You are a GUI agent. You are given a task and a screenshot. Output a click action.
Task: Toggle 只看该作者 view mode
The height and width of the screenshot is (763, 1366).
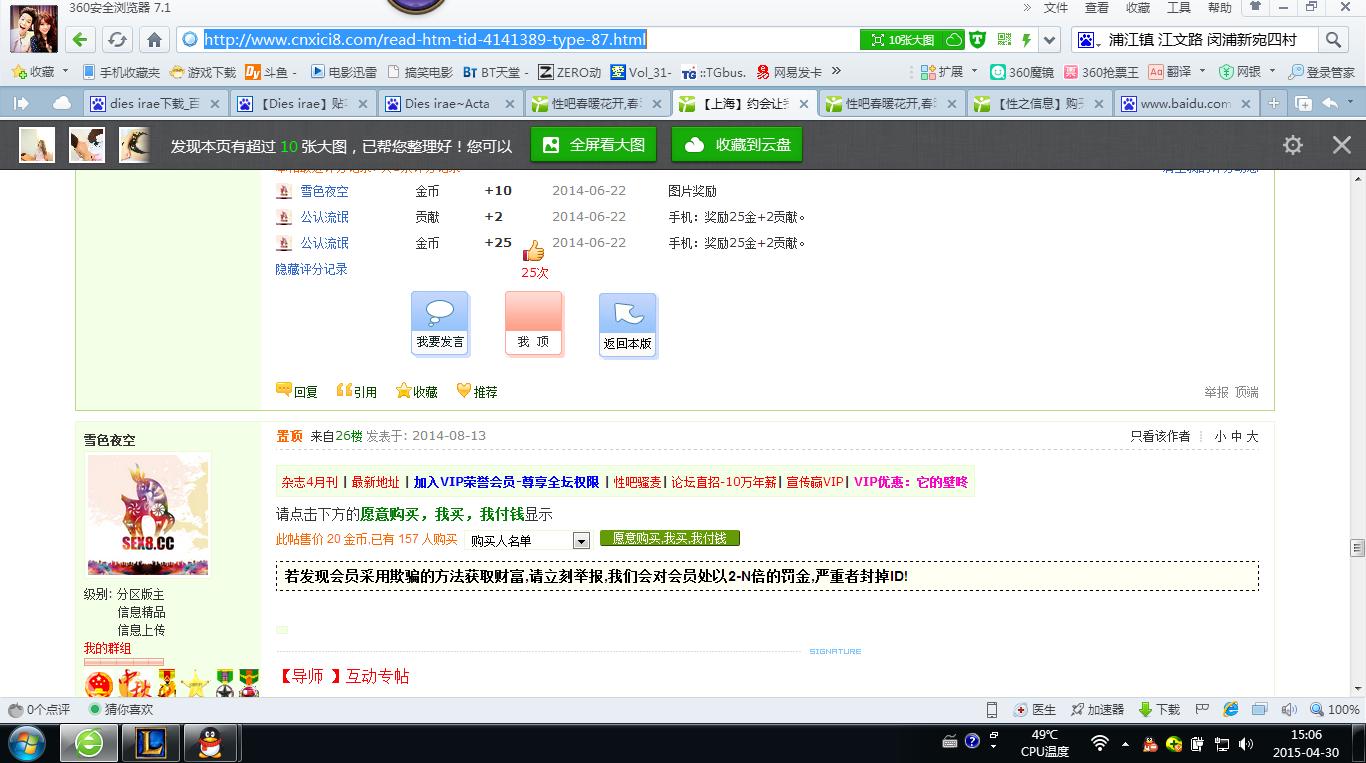point(1160,437)
